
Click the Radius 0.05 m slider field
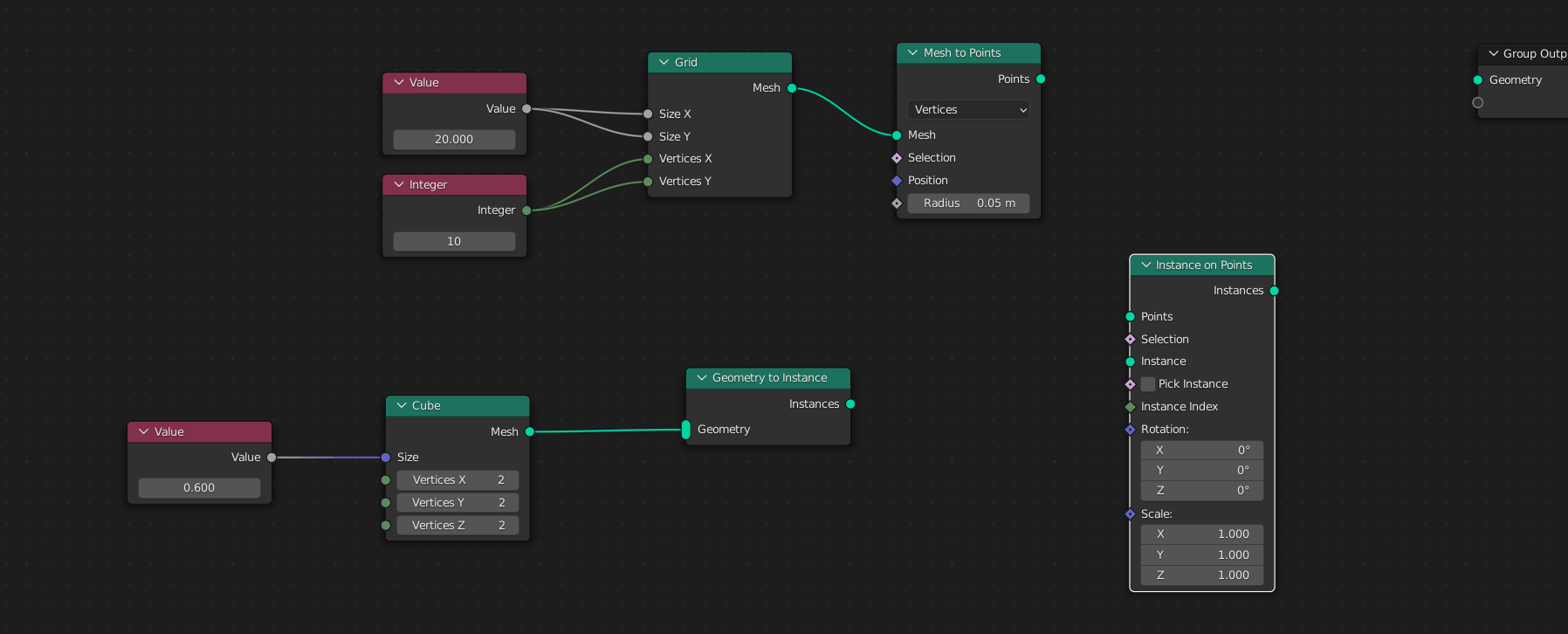[x=968, y=203]
